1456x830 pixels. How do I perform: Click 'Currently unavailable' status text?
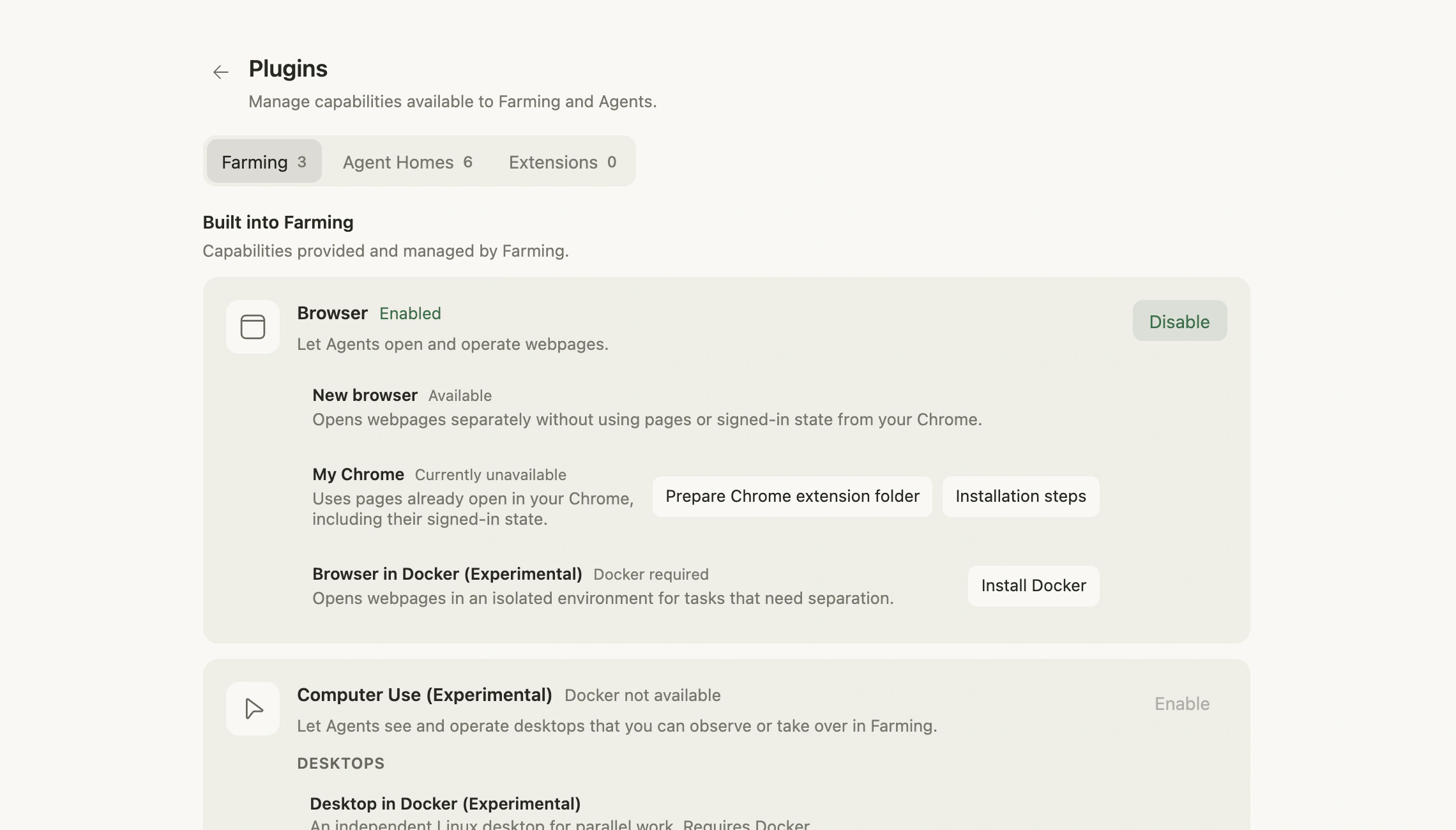click(x=490, y=475)
